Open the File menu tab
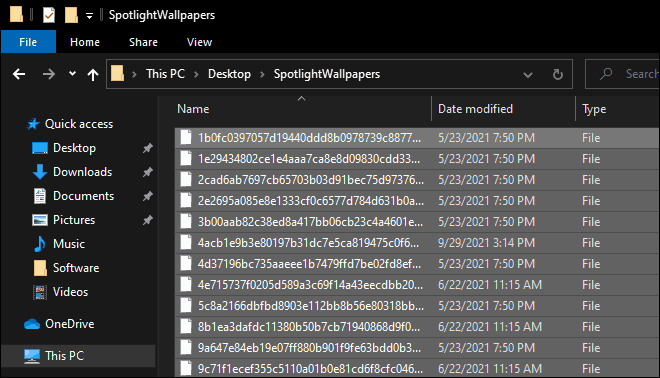 click(28, 42)
